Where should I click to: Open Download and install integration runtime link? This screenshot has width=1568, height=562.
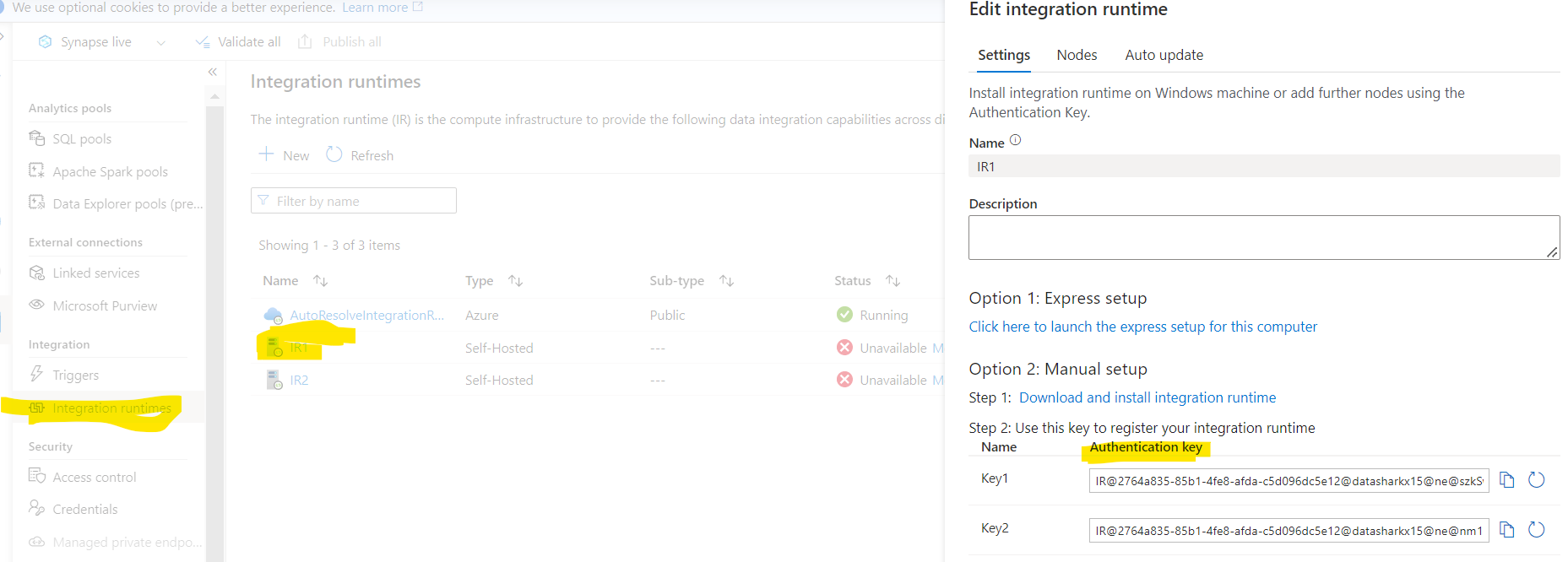(1148, 397)
